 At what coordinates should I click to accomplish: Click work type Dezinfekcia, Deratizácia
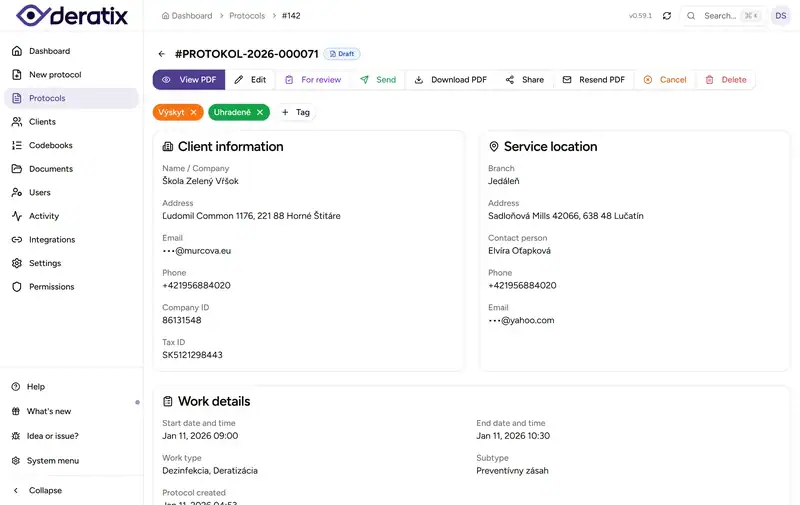pyautogui.click(x=210, y=471)
